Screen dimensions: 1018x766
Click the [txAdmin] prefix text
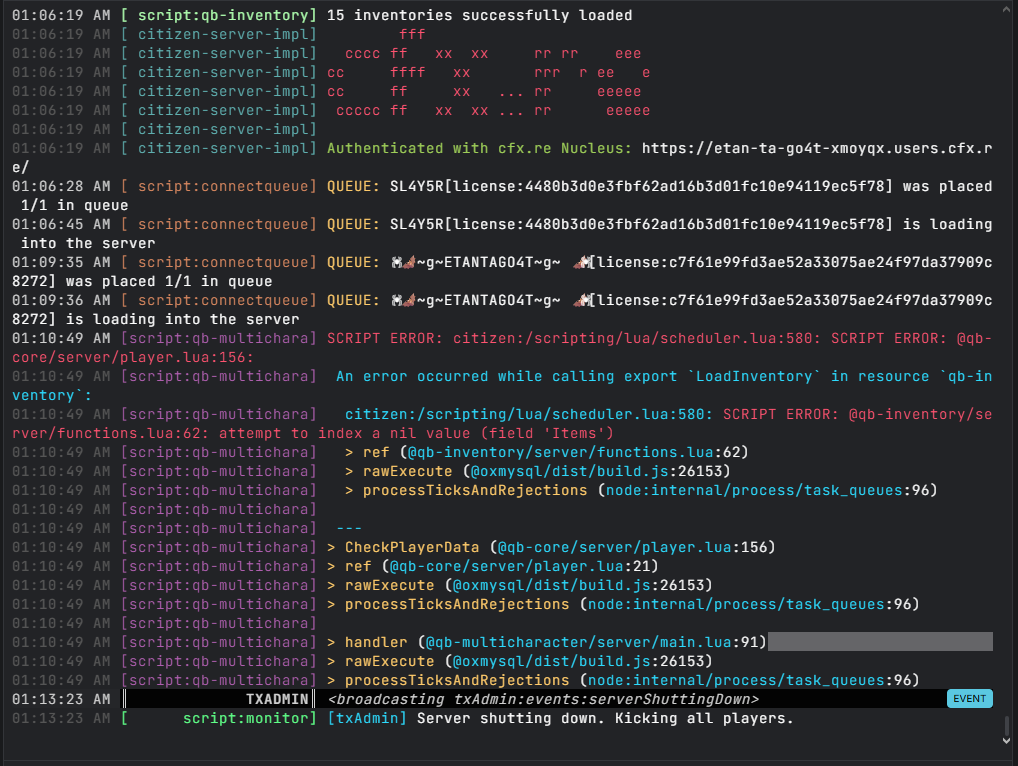367,718
